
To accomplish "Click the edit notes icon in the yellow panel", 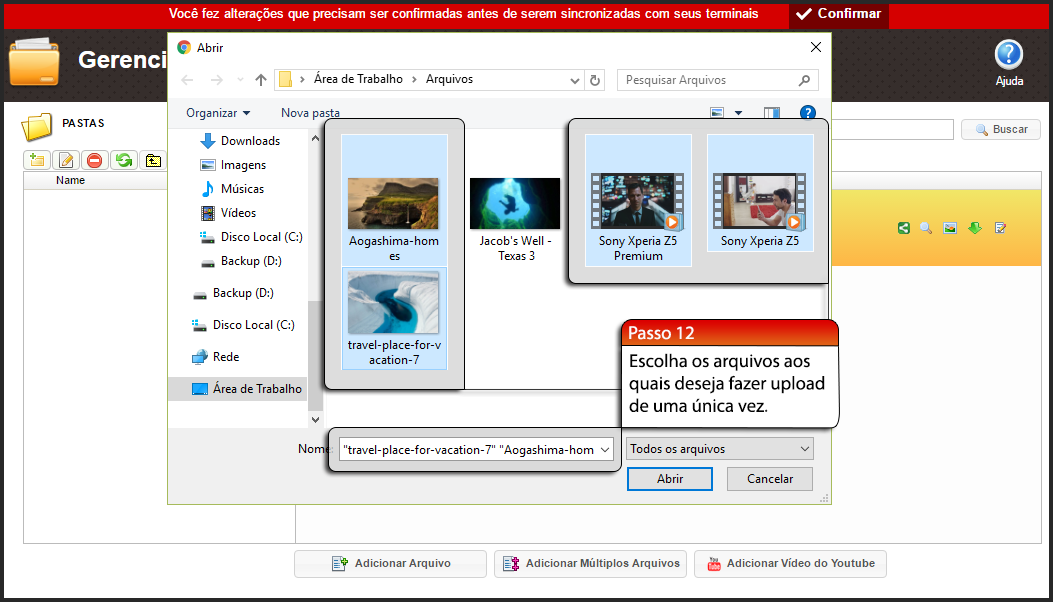I will point(1000,227).
